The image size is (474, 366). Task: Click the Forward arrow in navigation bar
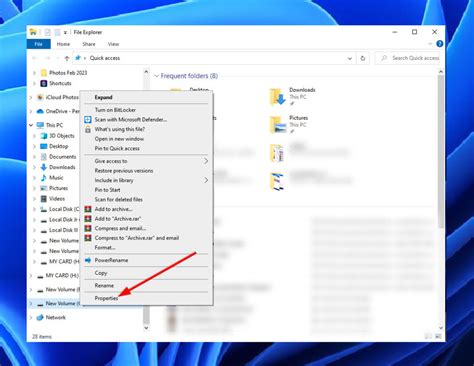coord(47,58)
